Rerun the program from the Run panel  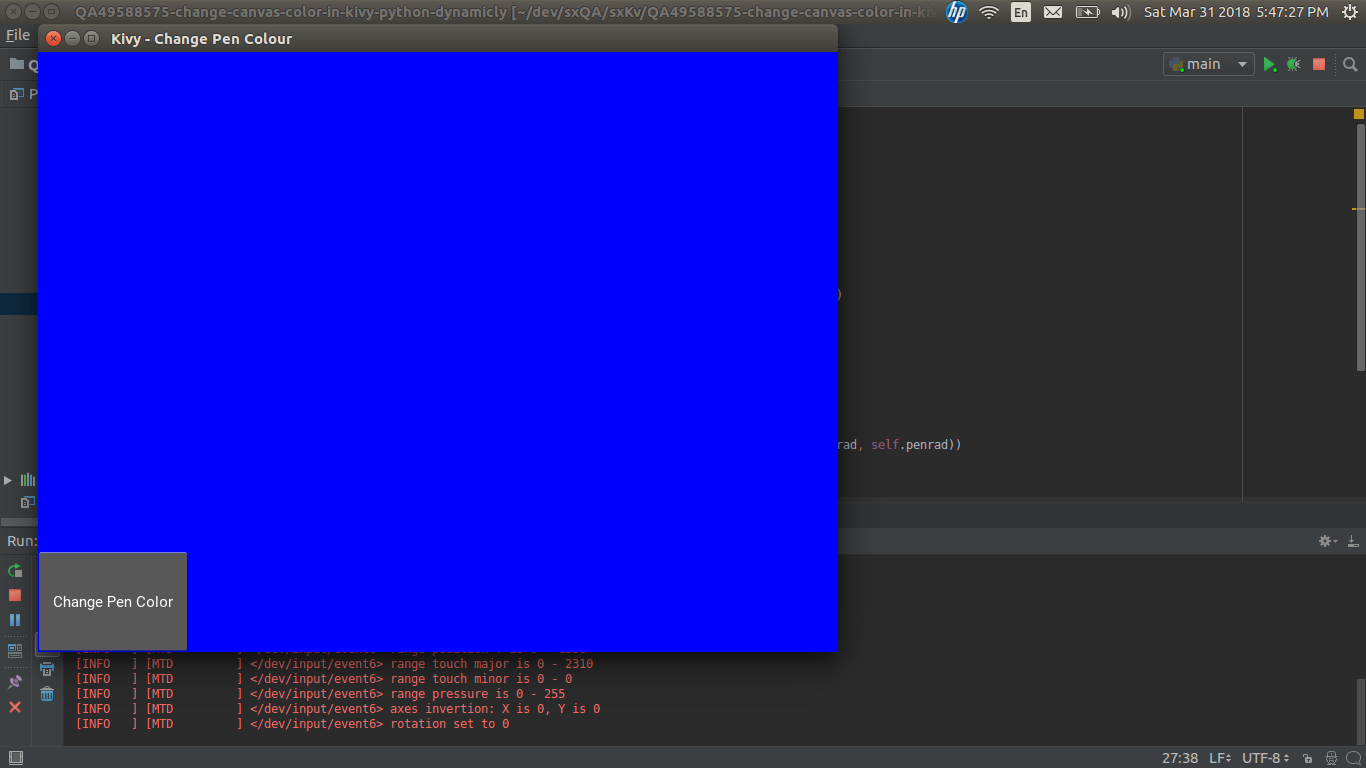[15, 571]
